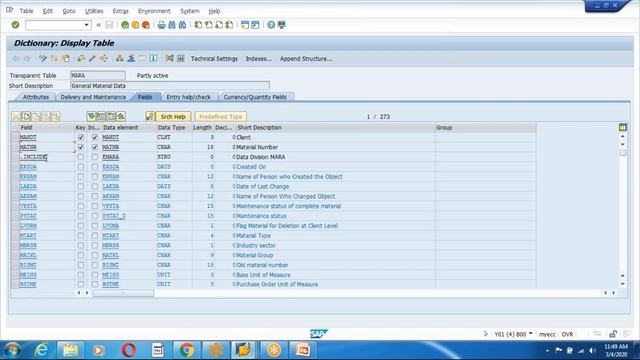The width and height of the screenshot is (640, 360).
Task: Show hidden icons in system tray
Action: (x=547, y=350)
